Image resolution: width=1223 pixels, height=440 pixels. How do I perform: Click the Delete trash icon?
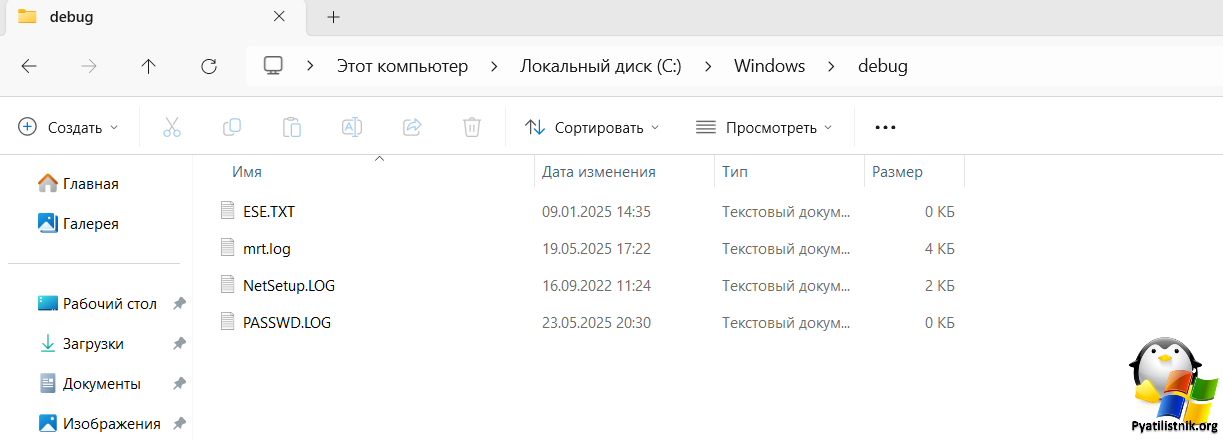472,127
